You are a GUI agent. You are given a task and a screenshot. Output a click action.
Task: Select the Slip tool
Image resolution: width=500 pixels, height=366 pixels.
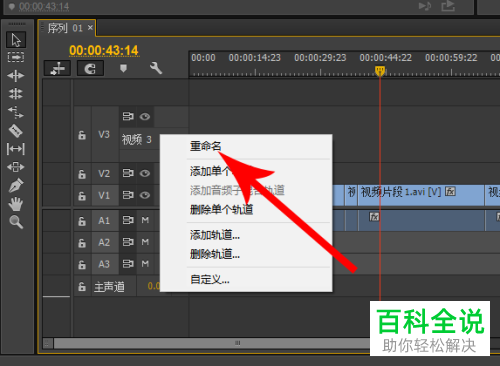tap(16, 149)
